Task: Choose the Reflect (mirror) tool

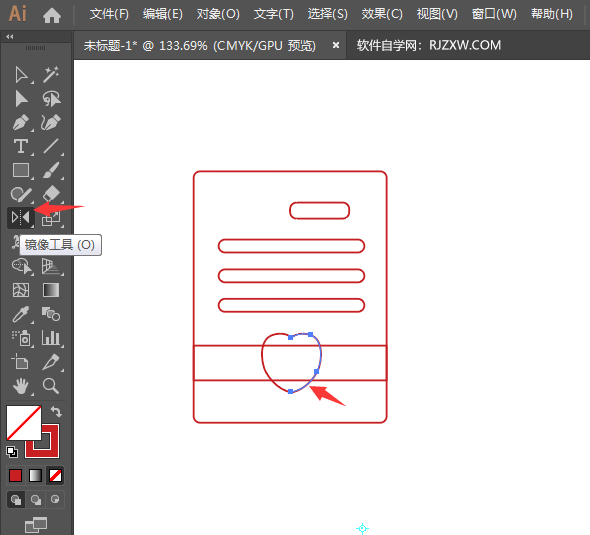Action: point(20,217)
